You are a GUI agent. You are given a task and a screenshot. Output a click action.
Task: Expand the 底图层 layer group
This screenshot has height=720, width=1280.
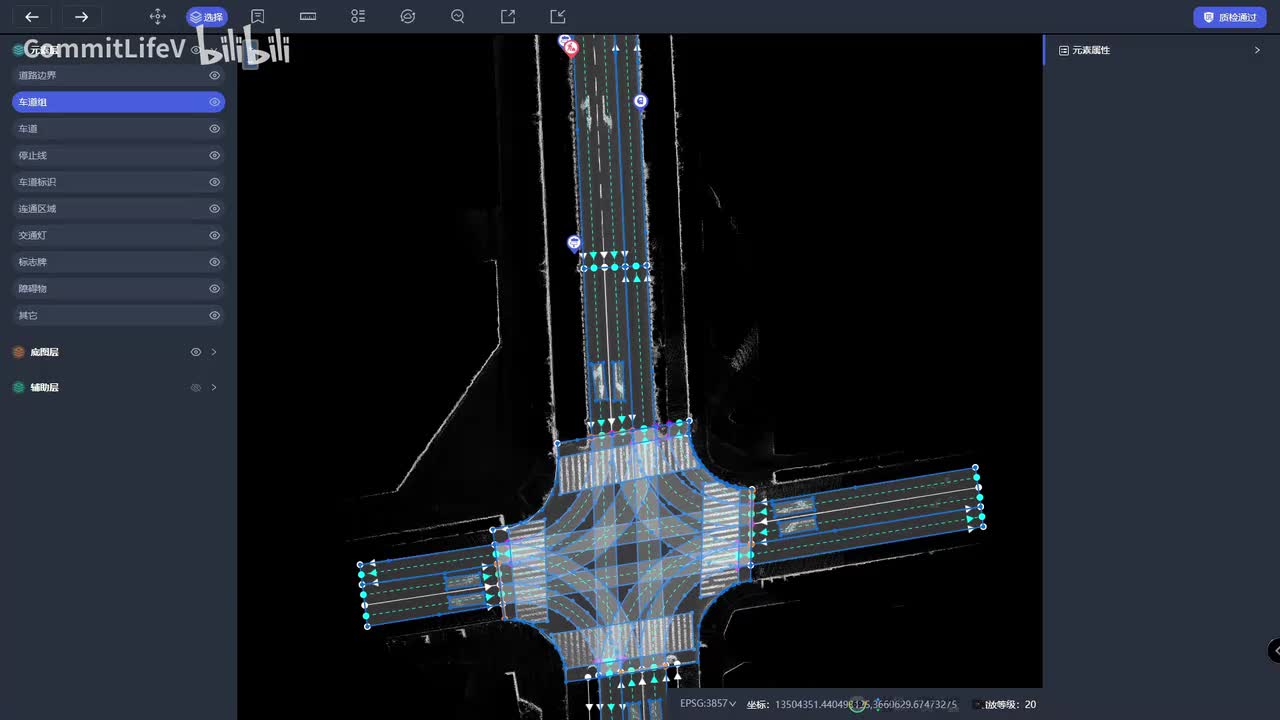(x=214, y=352)
